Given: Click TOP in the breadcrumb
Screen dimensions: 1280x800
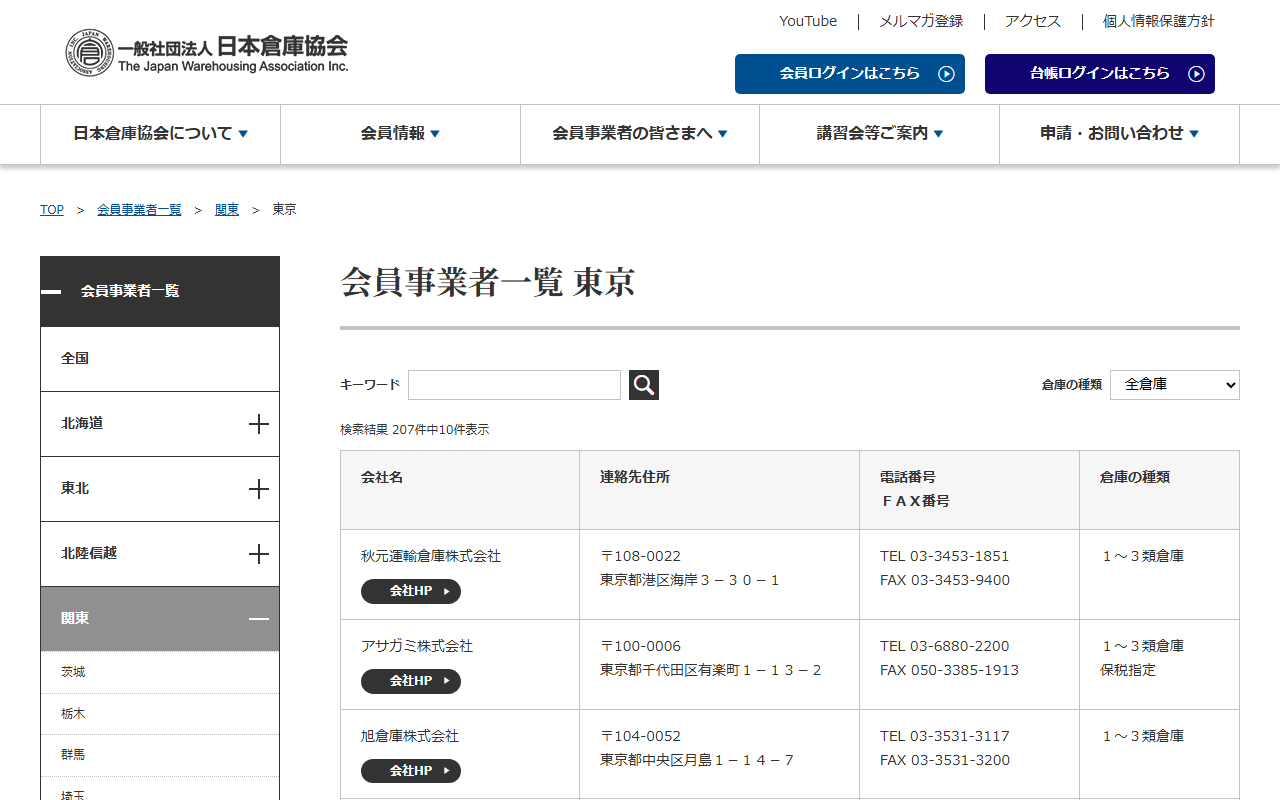Looking at the screenshot, I should coord(52,210).
